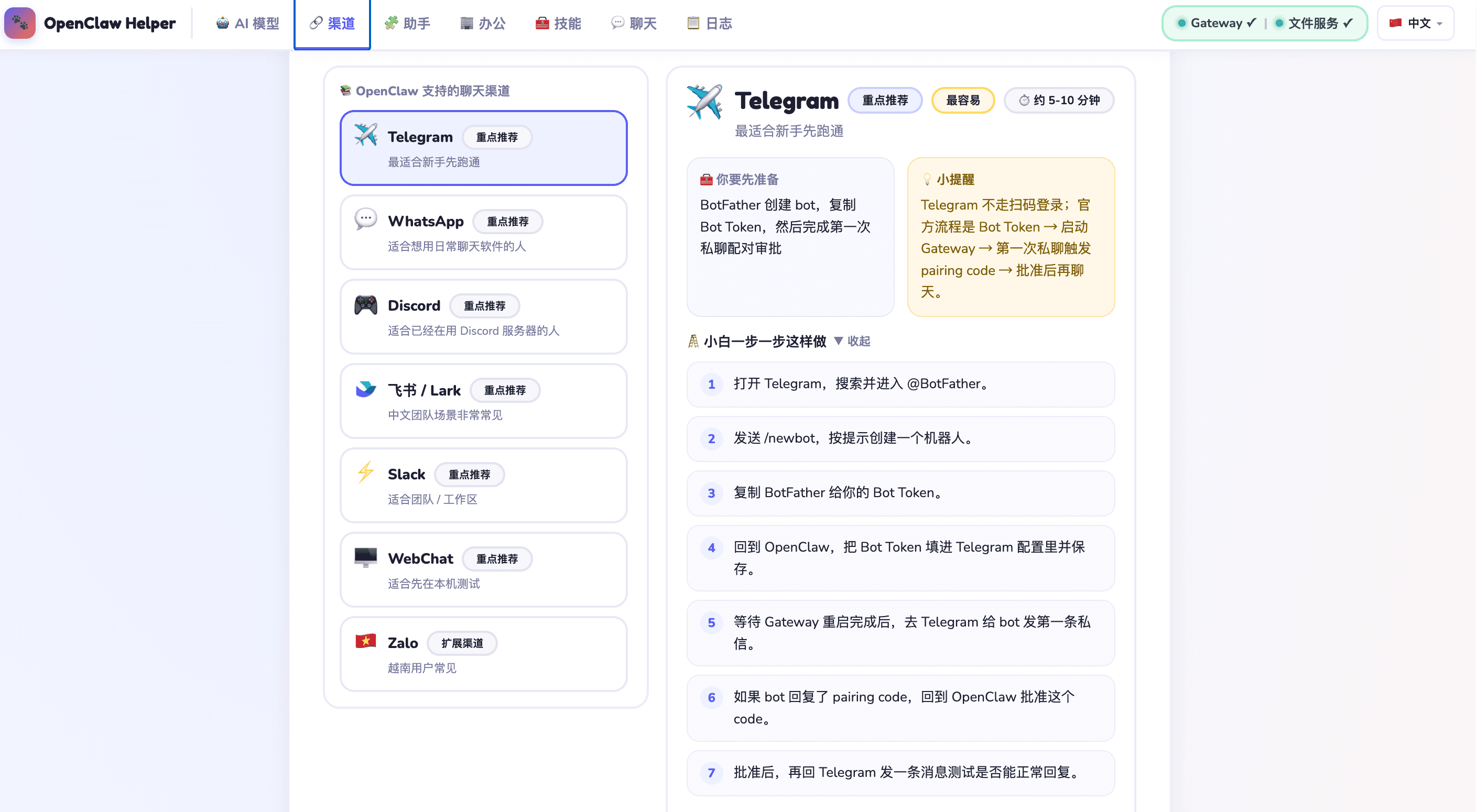The image size is (1477, 812).
Task: Click the Discord gamepad icon
Action: 365,305
